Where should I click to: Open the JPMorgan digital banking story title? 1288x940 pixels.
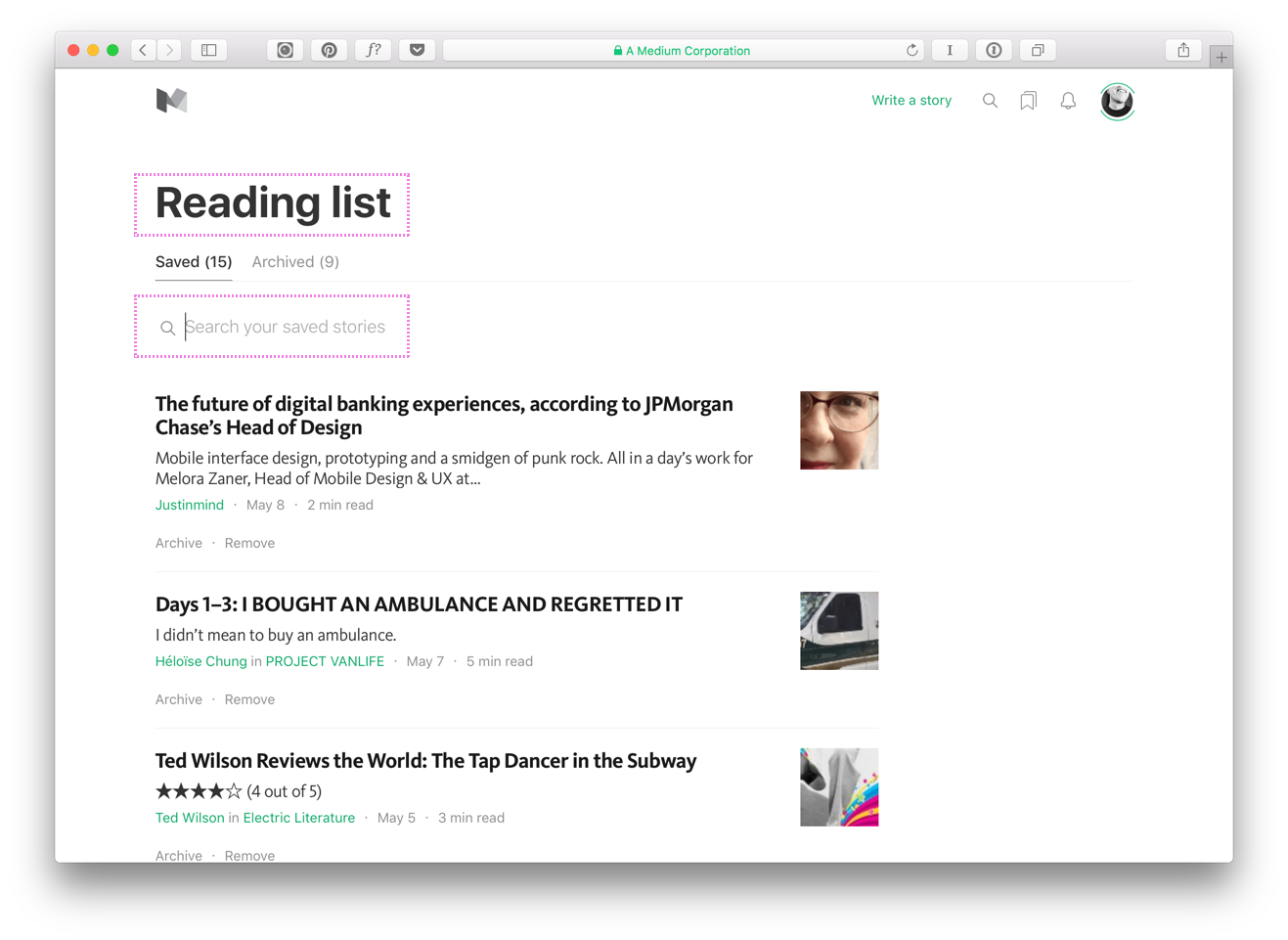click(444, 416)
